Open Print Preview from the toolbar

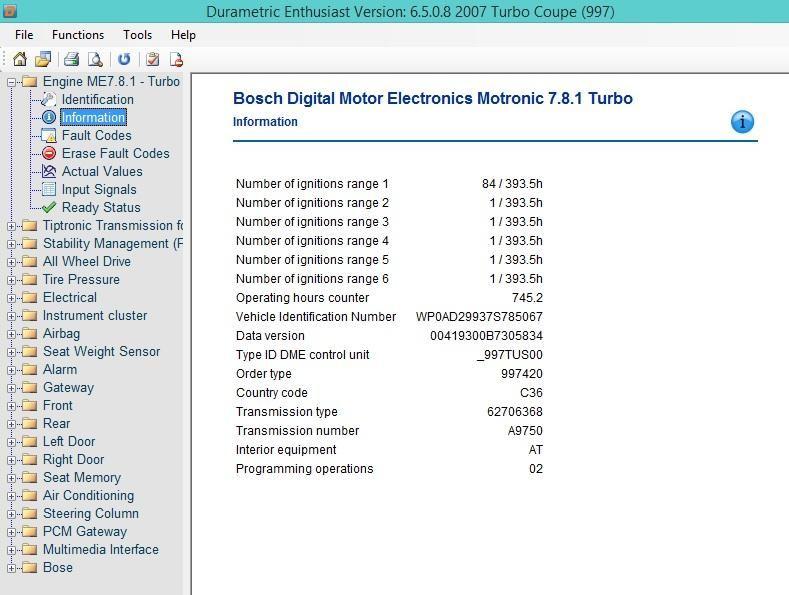pos(95,59)
